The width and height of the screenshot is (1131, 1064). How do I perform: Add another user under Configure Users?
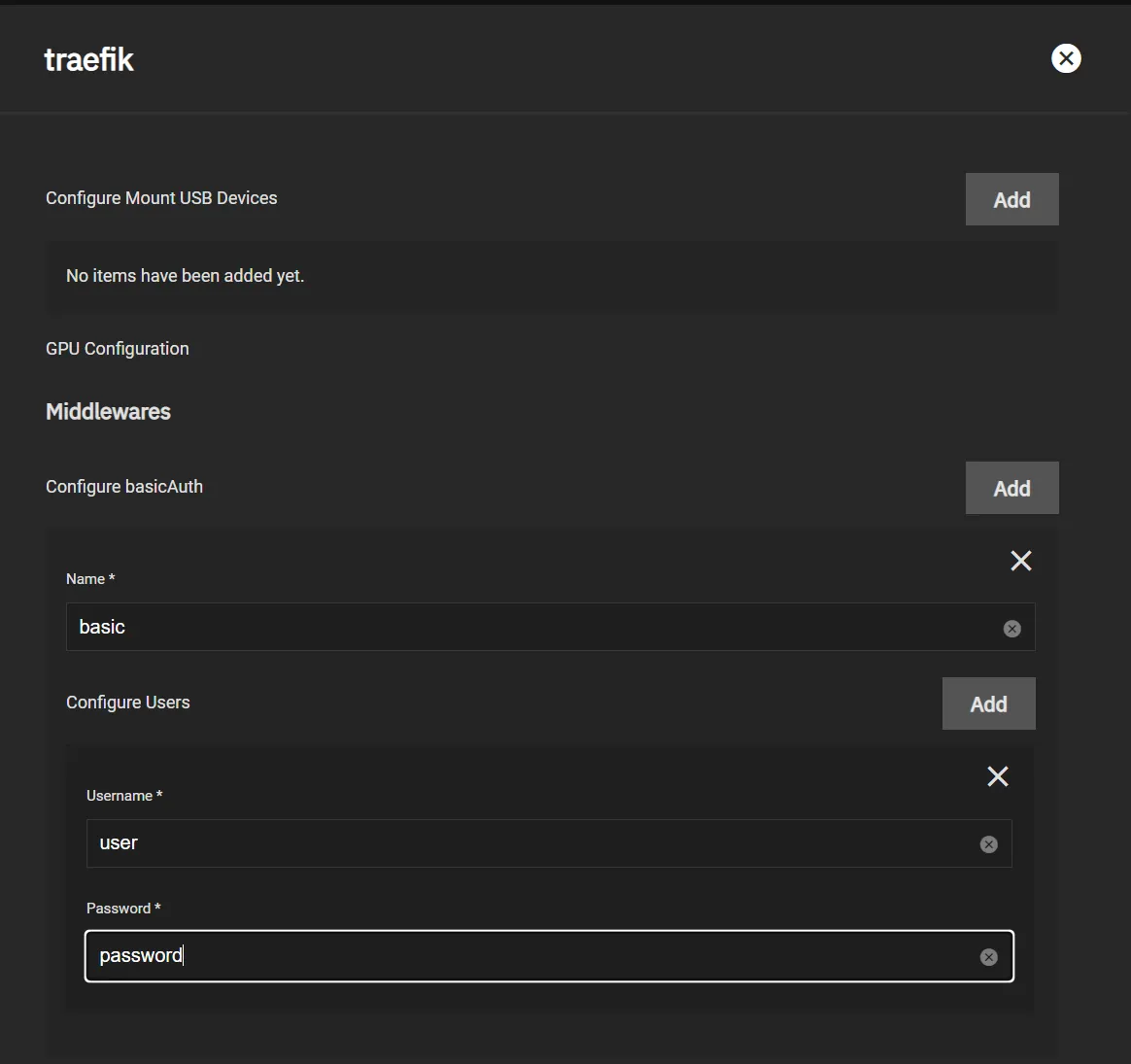988,703
